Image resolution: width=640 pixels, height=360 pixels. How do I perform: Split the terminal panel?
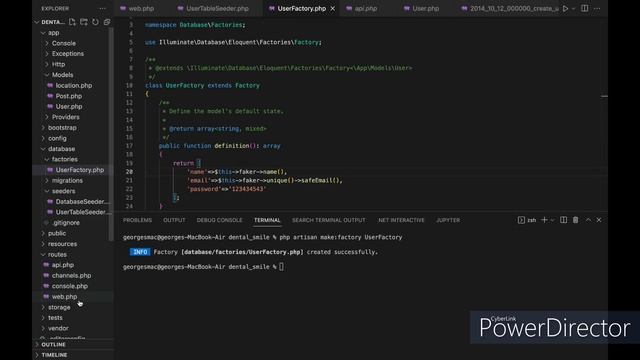563,220
